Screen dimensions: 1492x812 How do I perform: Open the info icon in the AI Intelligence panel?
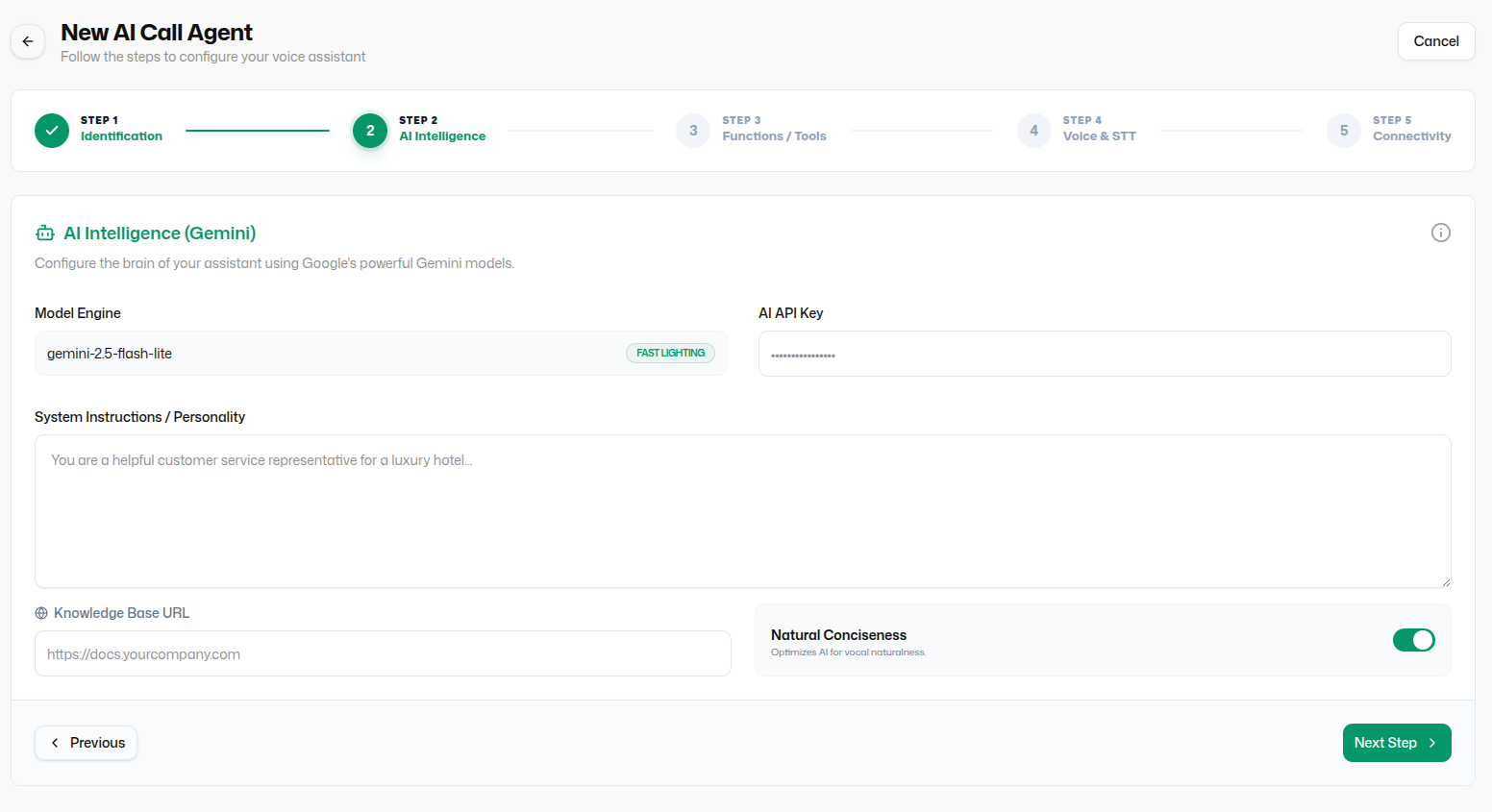pyautogui.click(x=1440, y=233)
